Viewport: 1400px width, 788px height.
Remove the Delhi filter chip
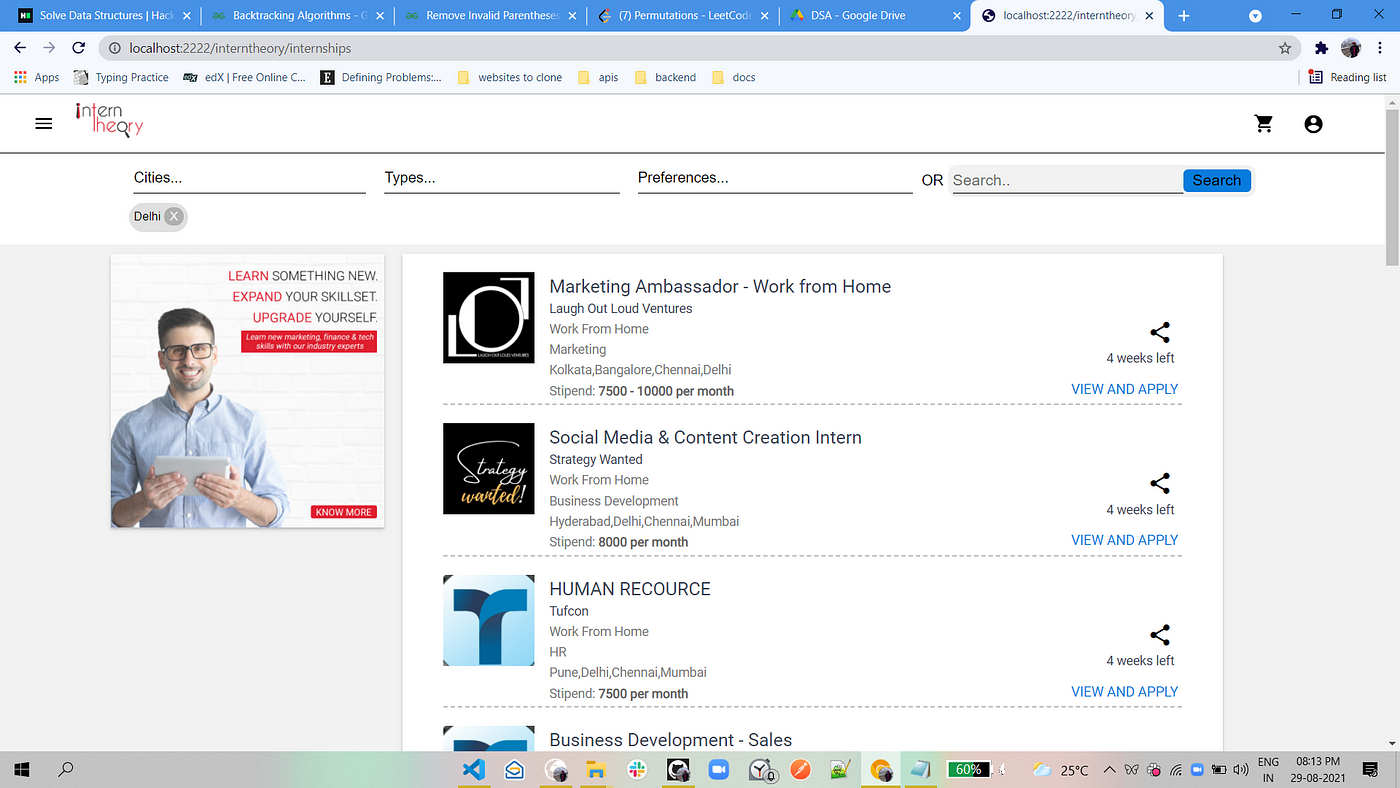[174, 216]
